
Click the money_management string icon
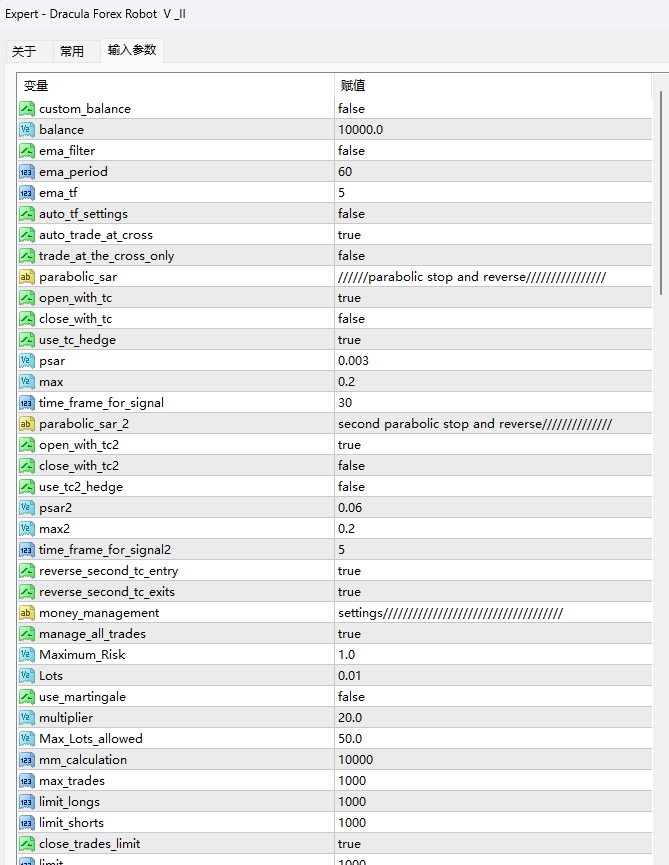pyautogui.click(x=27, y=613)
